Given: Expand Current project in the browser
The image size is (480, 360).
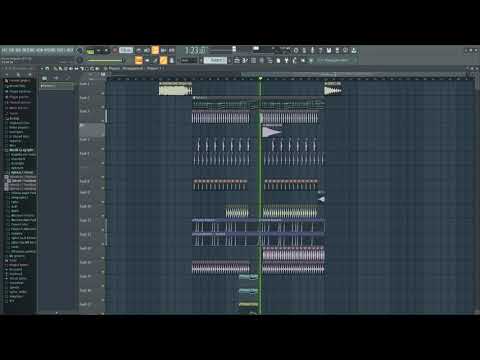Looking at the screenshot, I should (18, 81).
